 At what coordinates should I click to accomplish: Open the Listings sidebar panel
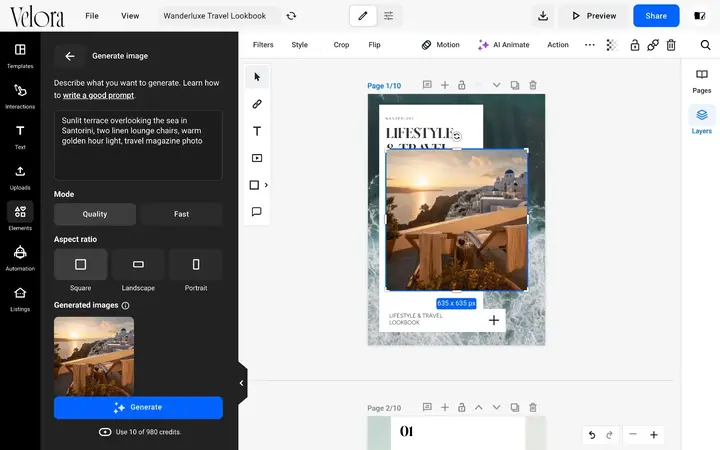click(x=20, y=298)
